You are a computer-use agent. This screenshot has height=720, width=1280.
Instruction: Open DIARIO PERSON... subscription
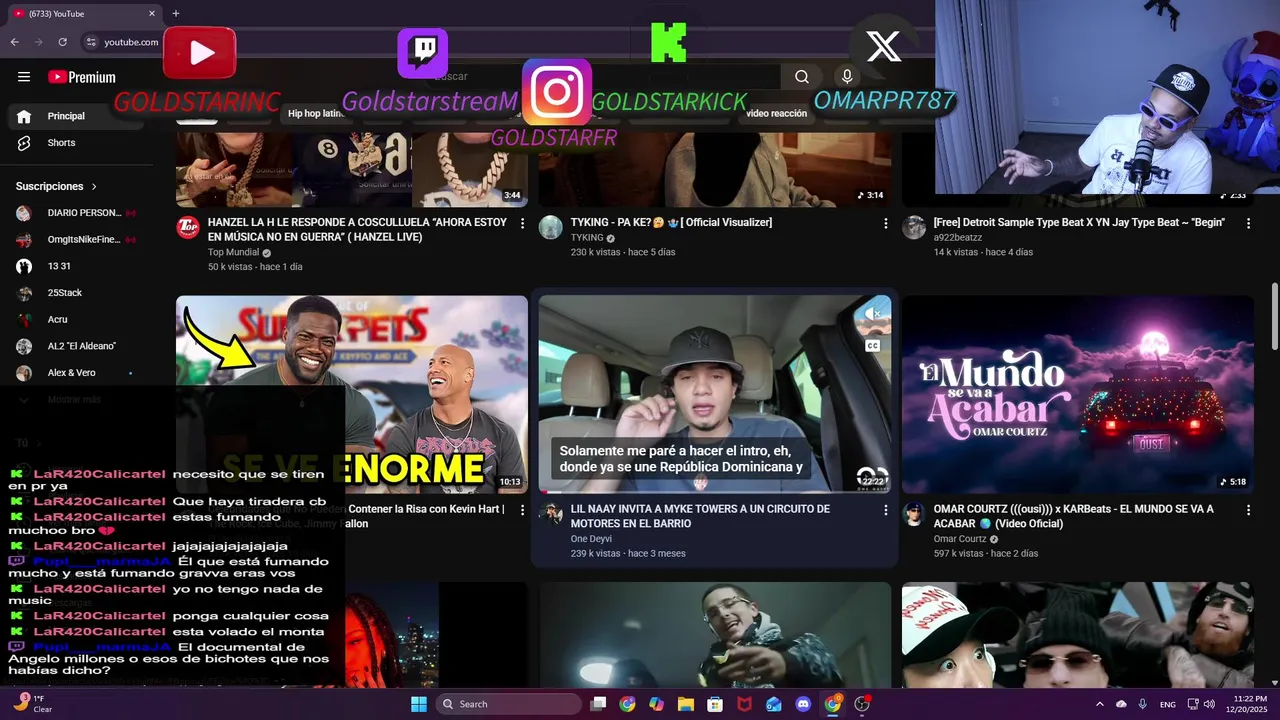pyautogui.click(x=76, y=213)
